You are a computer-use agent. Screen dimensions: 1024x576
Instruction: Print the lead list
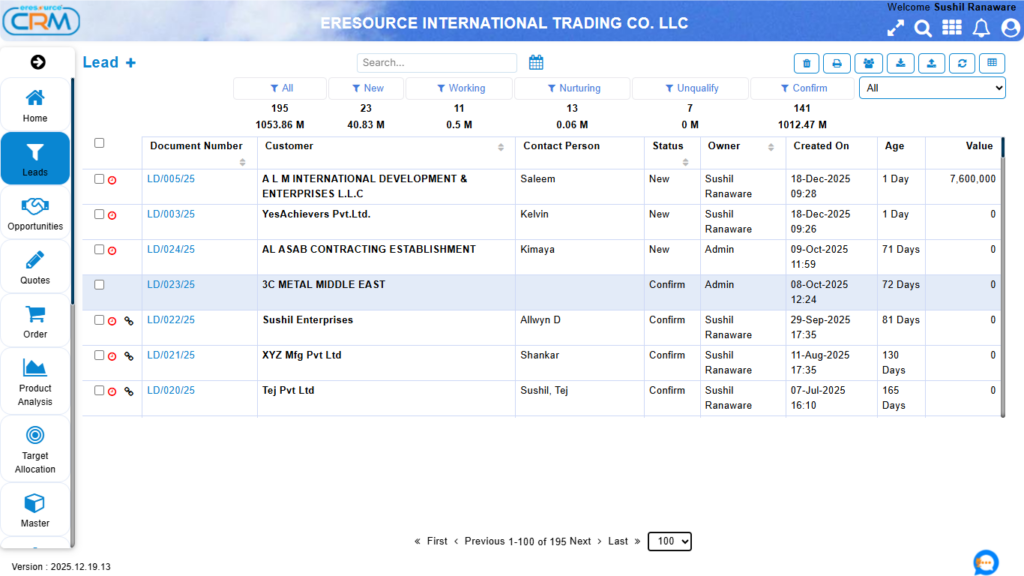tap(837, 63)
